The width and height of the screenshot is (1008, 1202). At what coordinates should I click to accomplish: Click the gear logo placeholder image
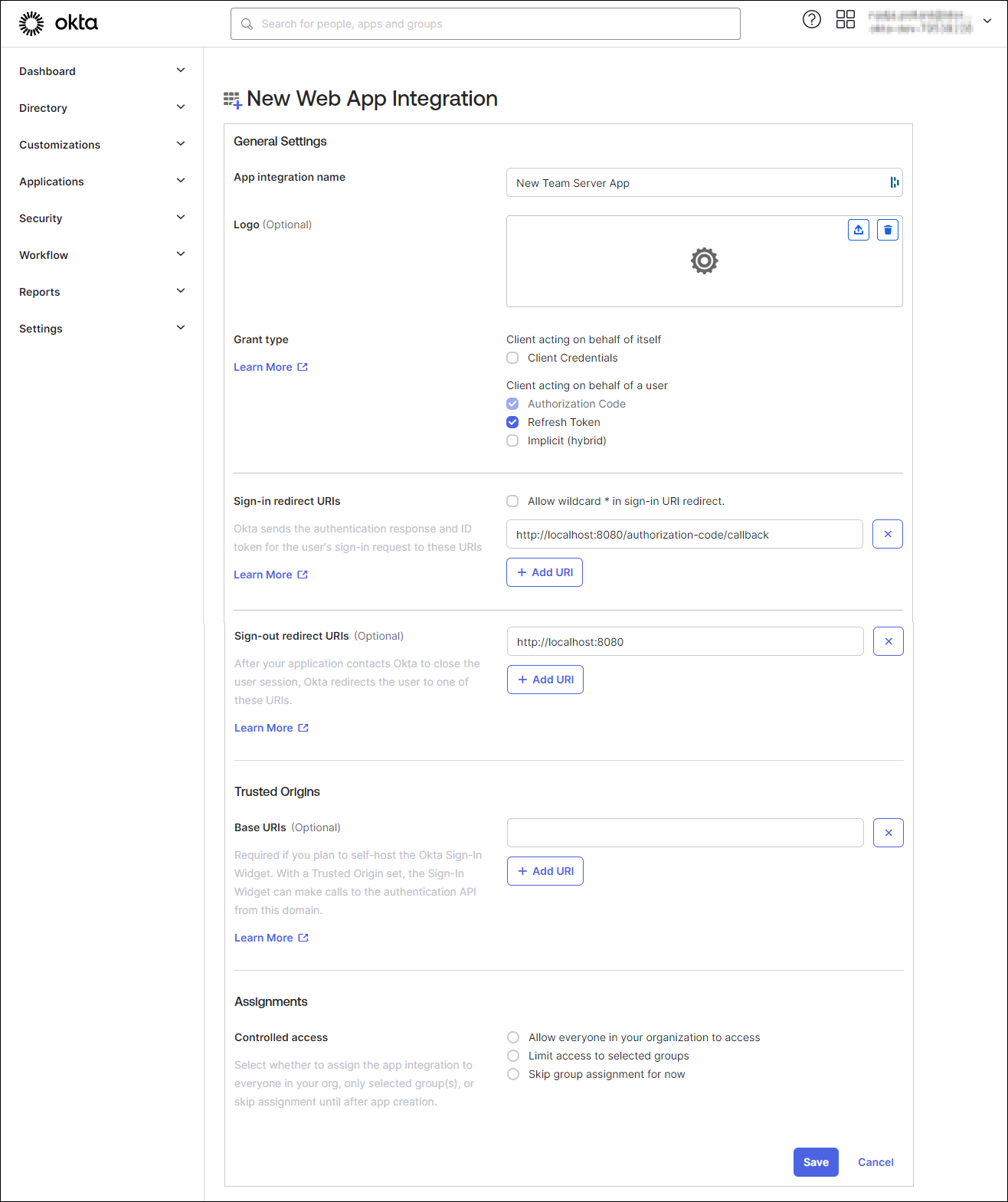coord(704,261)
